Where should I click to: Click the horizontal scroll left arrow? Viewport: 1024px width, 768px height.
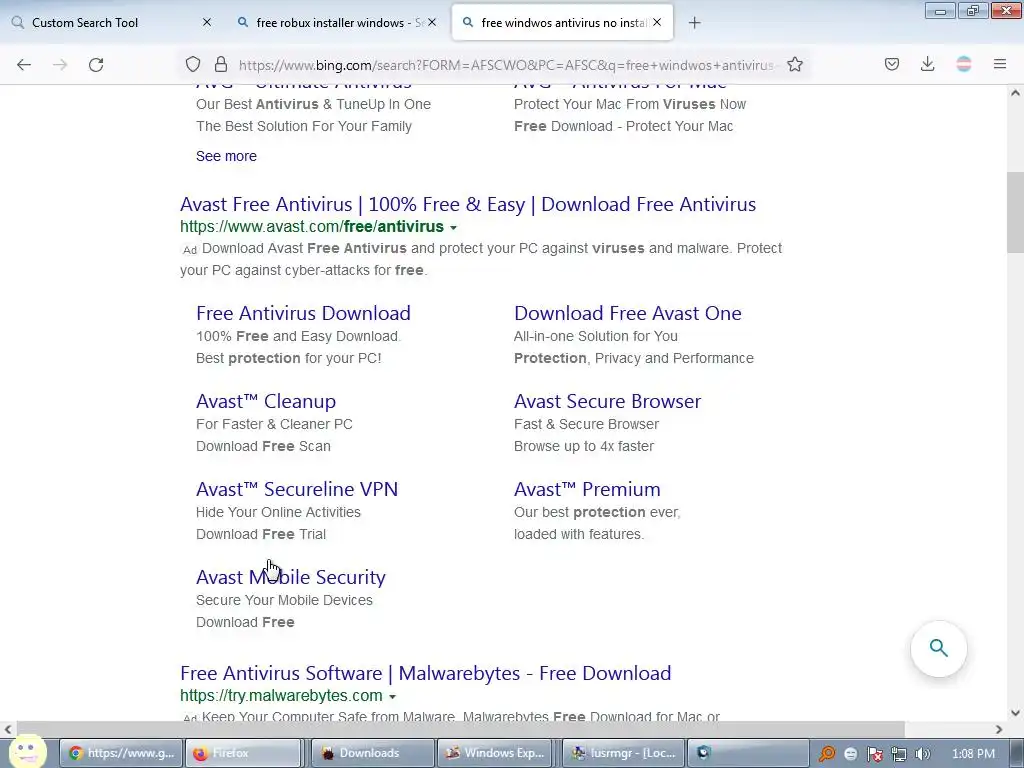tap(8, 729)
